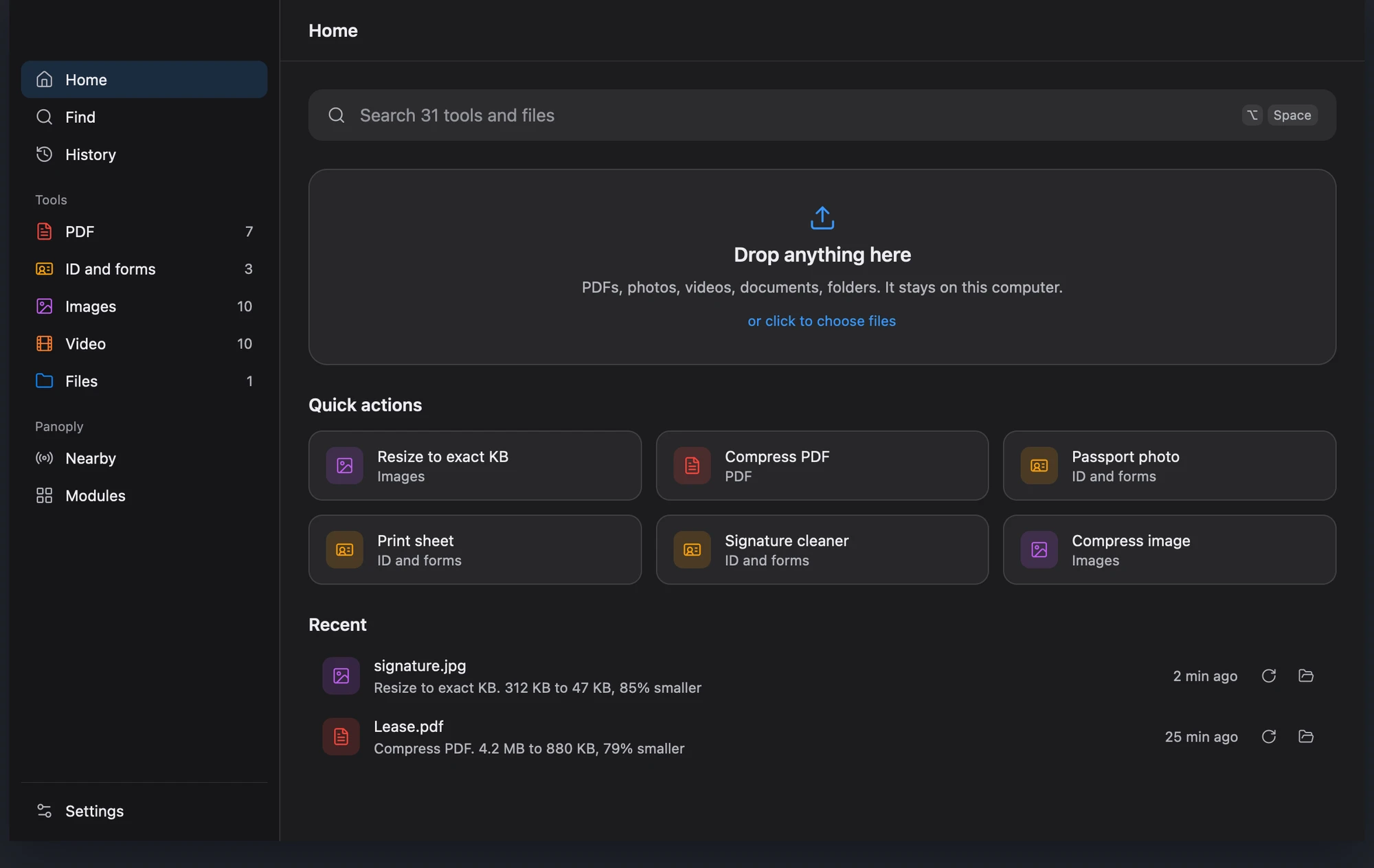Click the Drop anything here heading
Viewport: 1374px width, 868px height.
(x=822, y=255)
